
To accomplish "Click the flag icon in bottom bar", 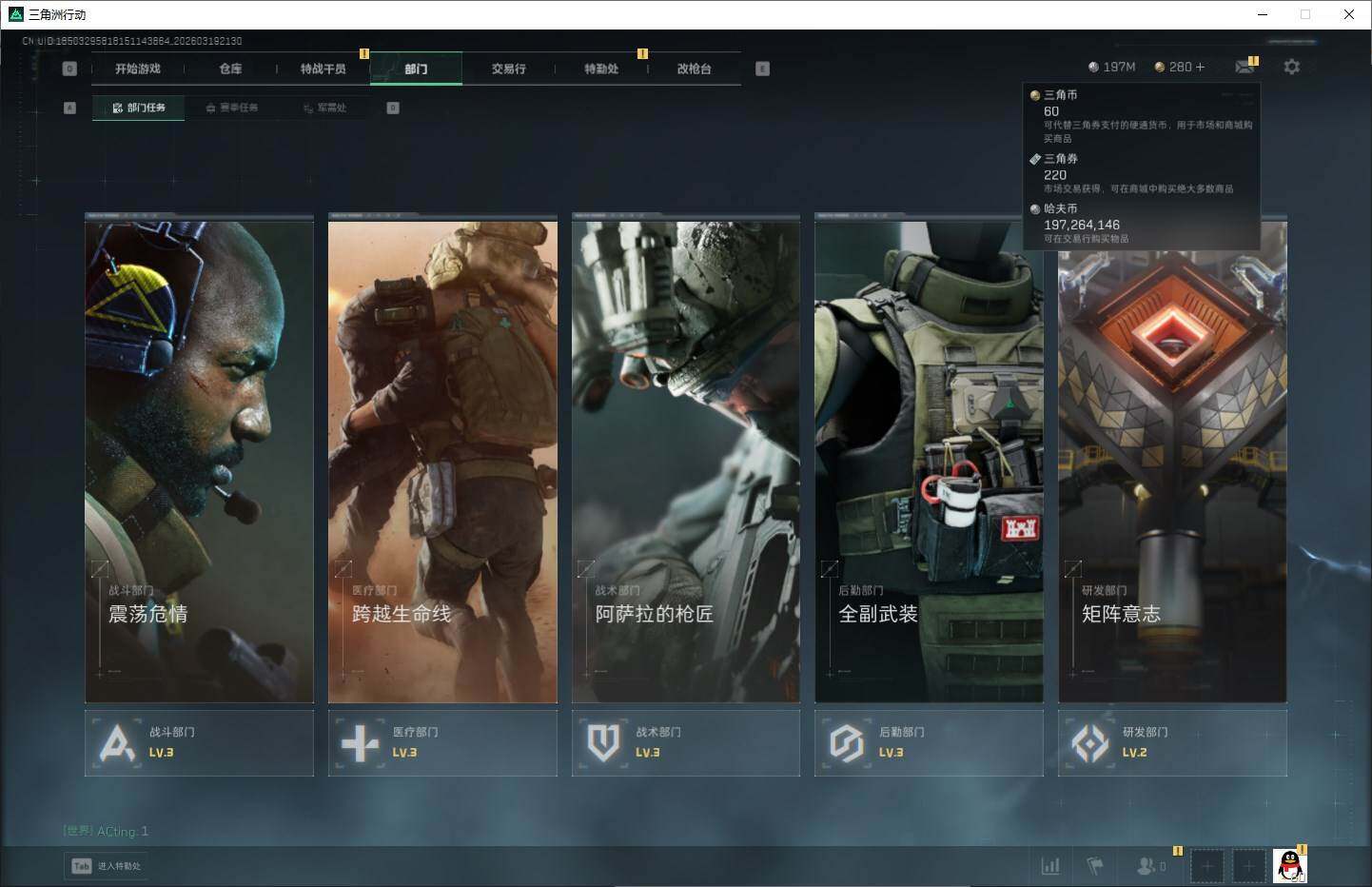I will 1095,865.
